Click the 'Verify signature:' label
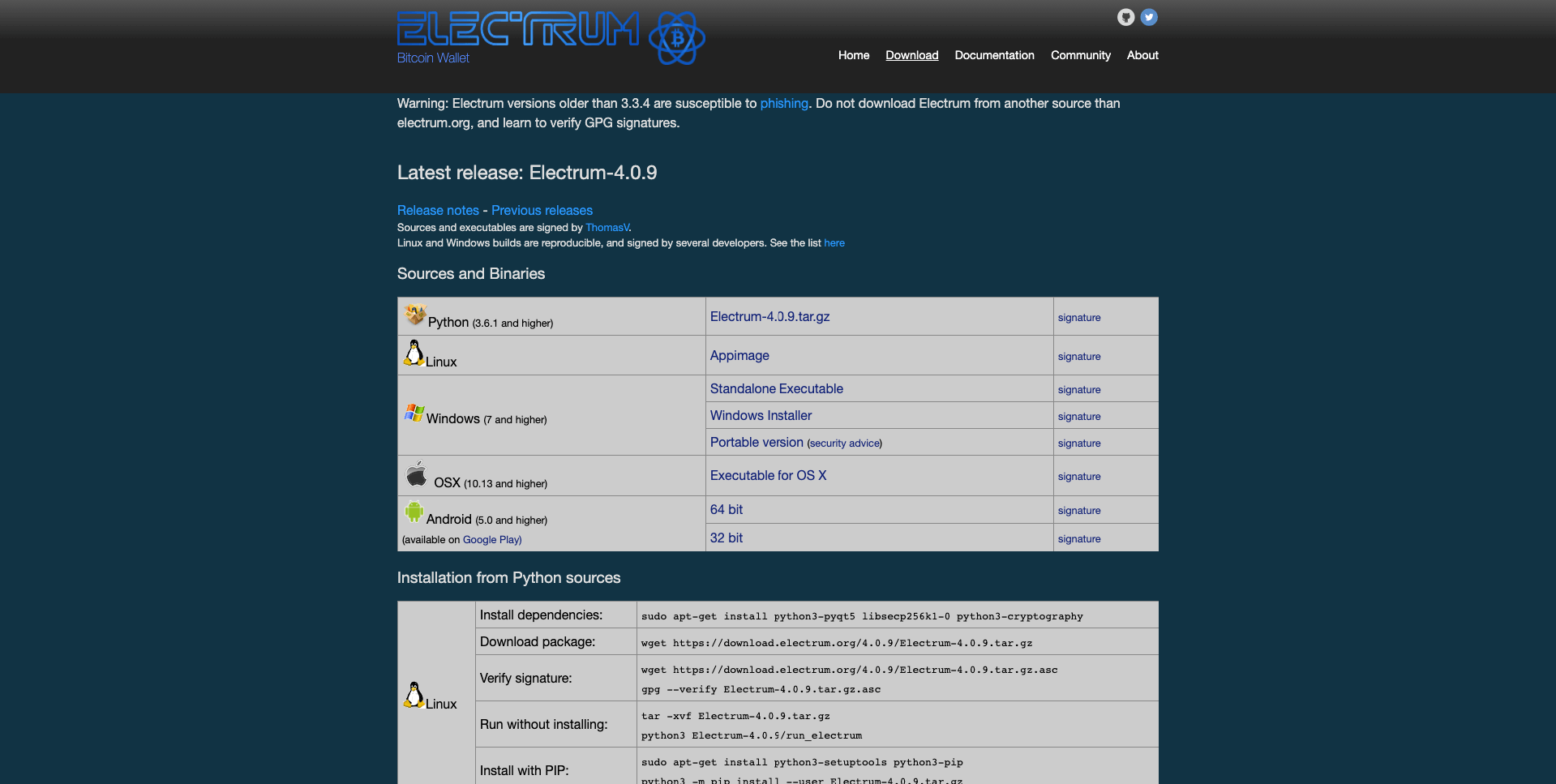 [525, 679]
